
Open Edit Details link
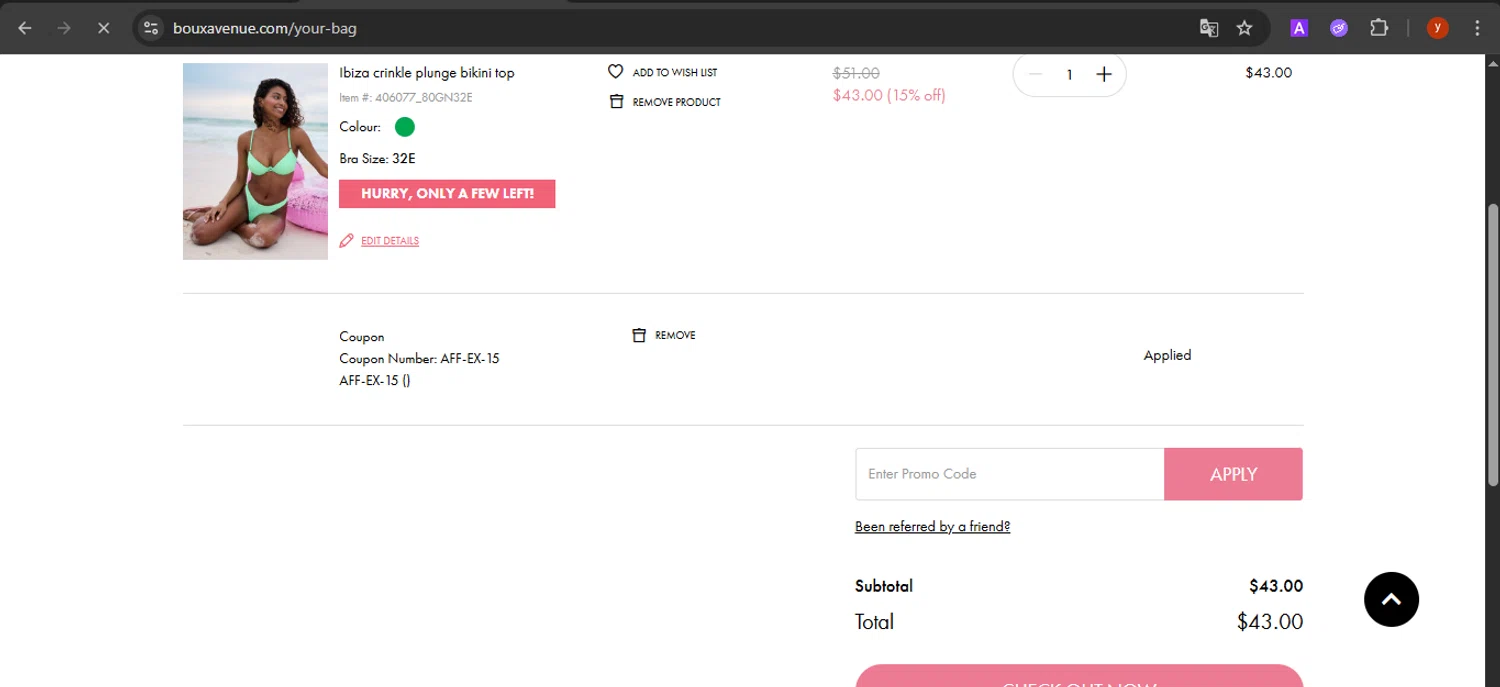point(390,241)
